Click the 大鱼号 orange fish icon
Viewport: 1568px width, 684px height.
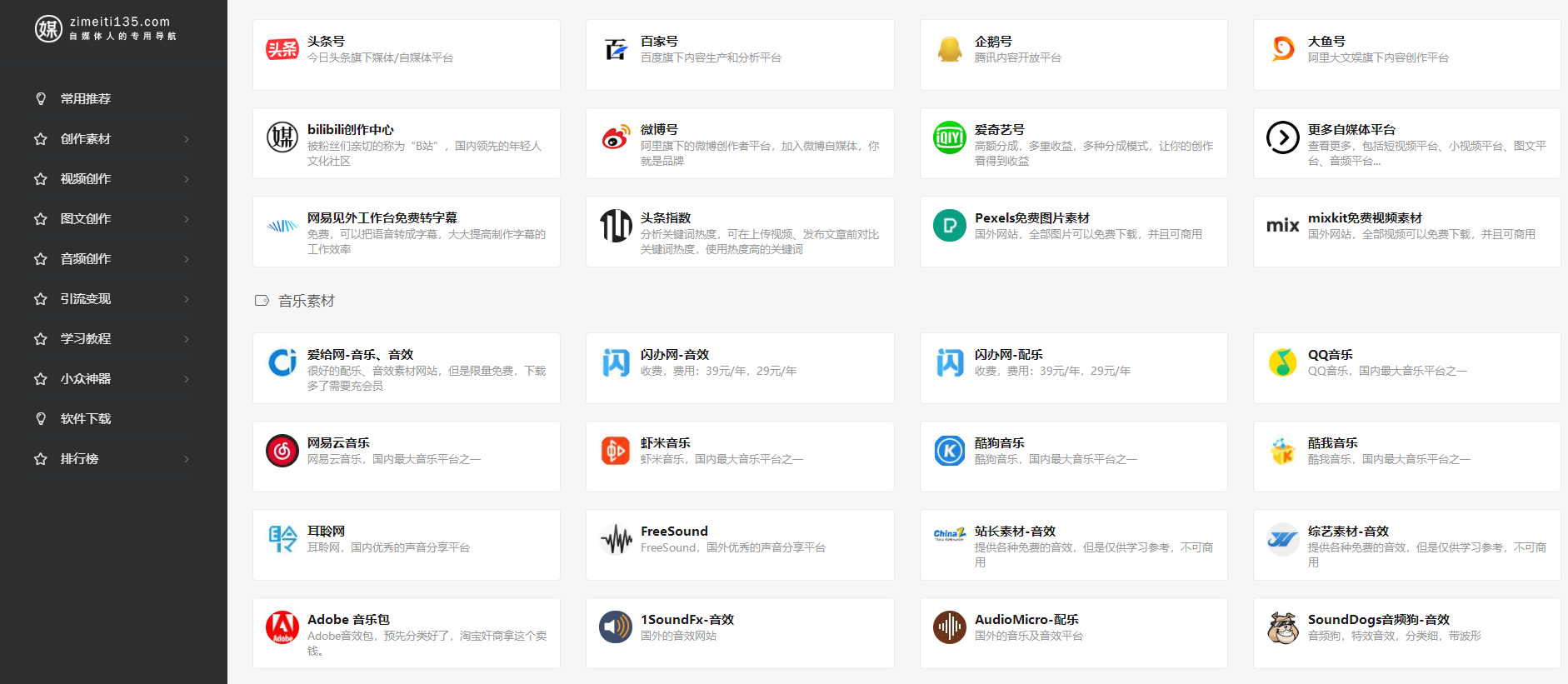(1283, 49)
